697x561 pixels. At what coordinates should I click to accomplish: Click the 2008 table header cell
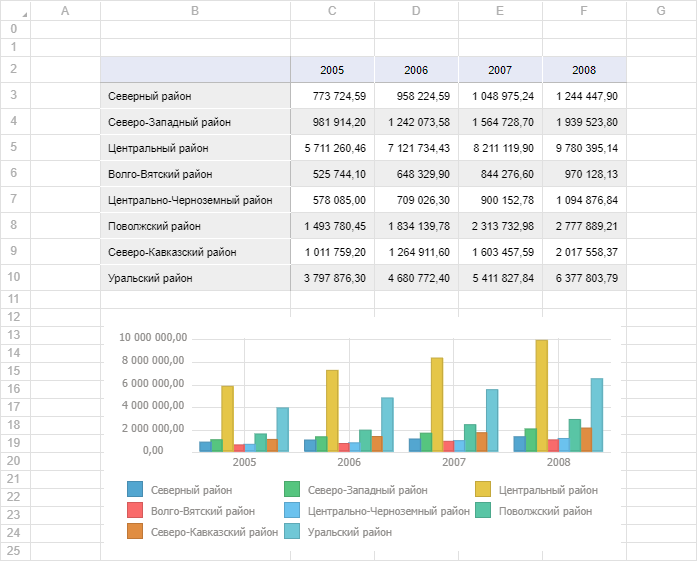pyautogui.click(x=584, y=70)
